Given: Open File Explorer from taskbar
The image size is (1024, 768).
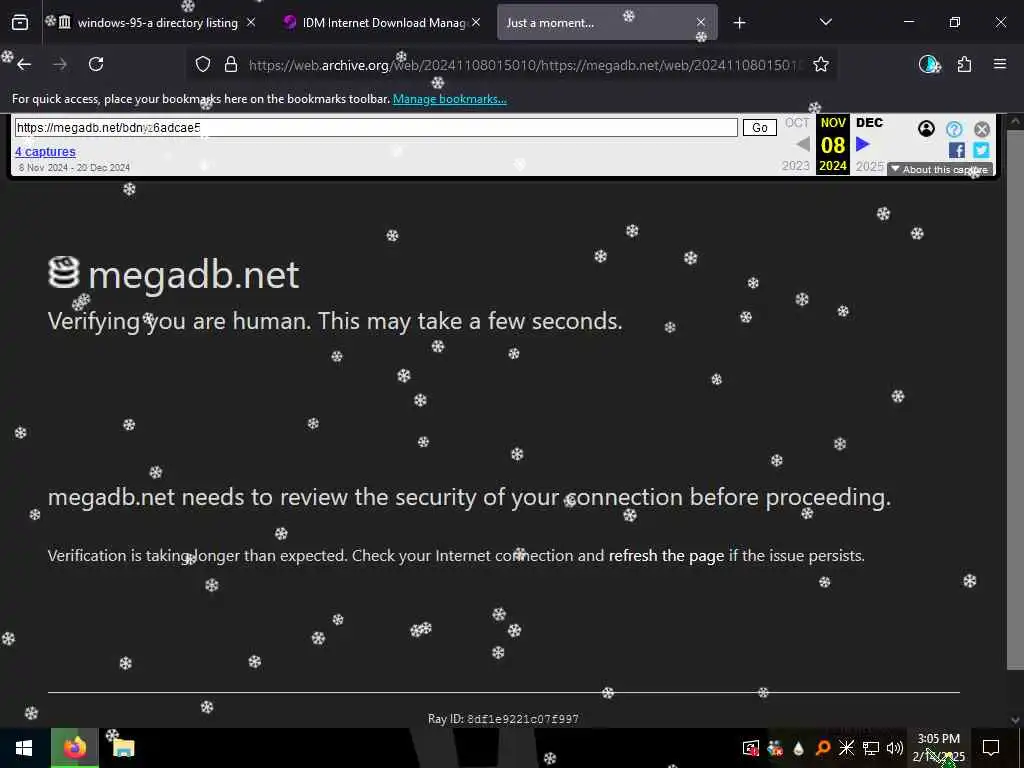Looking at the screenshot, I should point(123,748).
